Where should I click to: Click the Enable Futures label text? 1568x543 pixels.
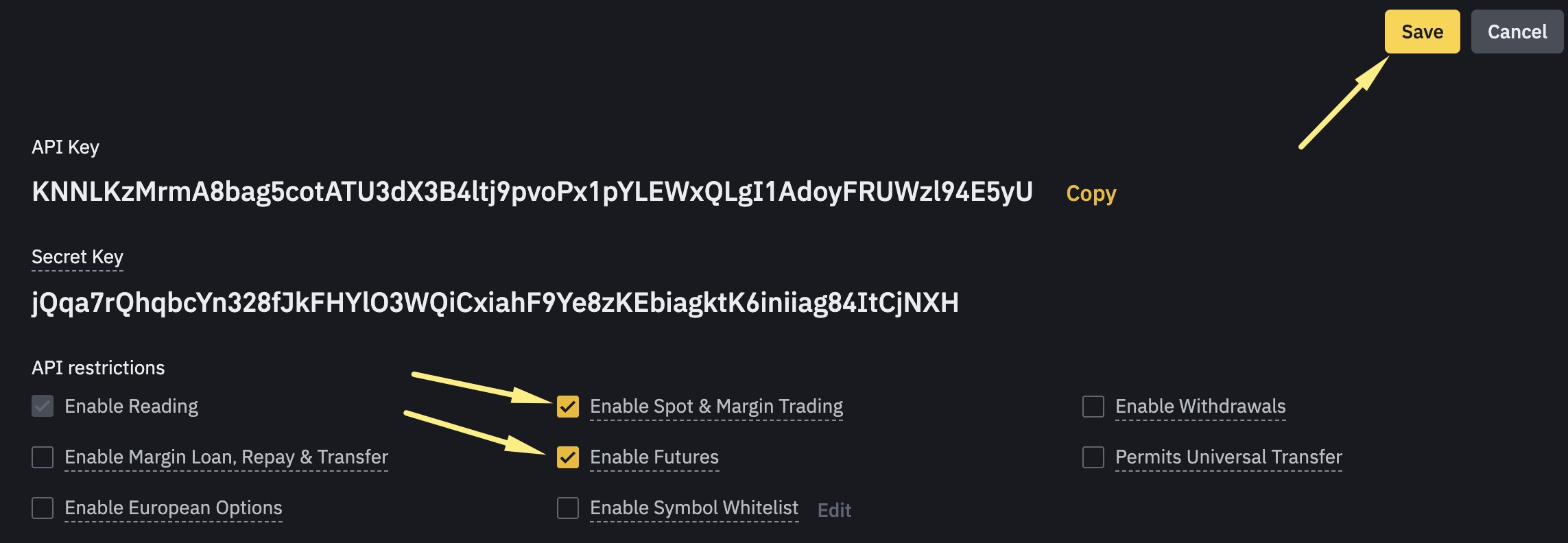(x=654, y=457)
